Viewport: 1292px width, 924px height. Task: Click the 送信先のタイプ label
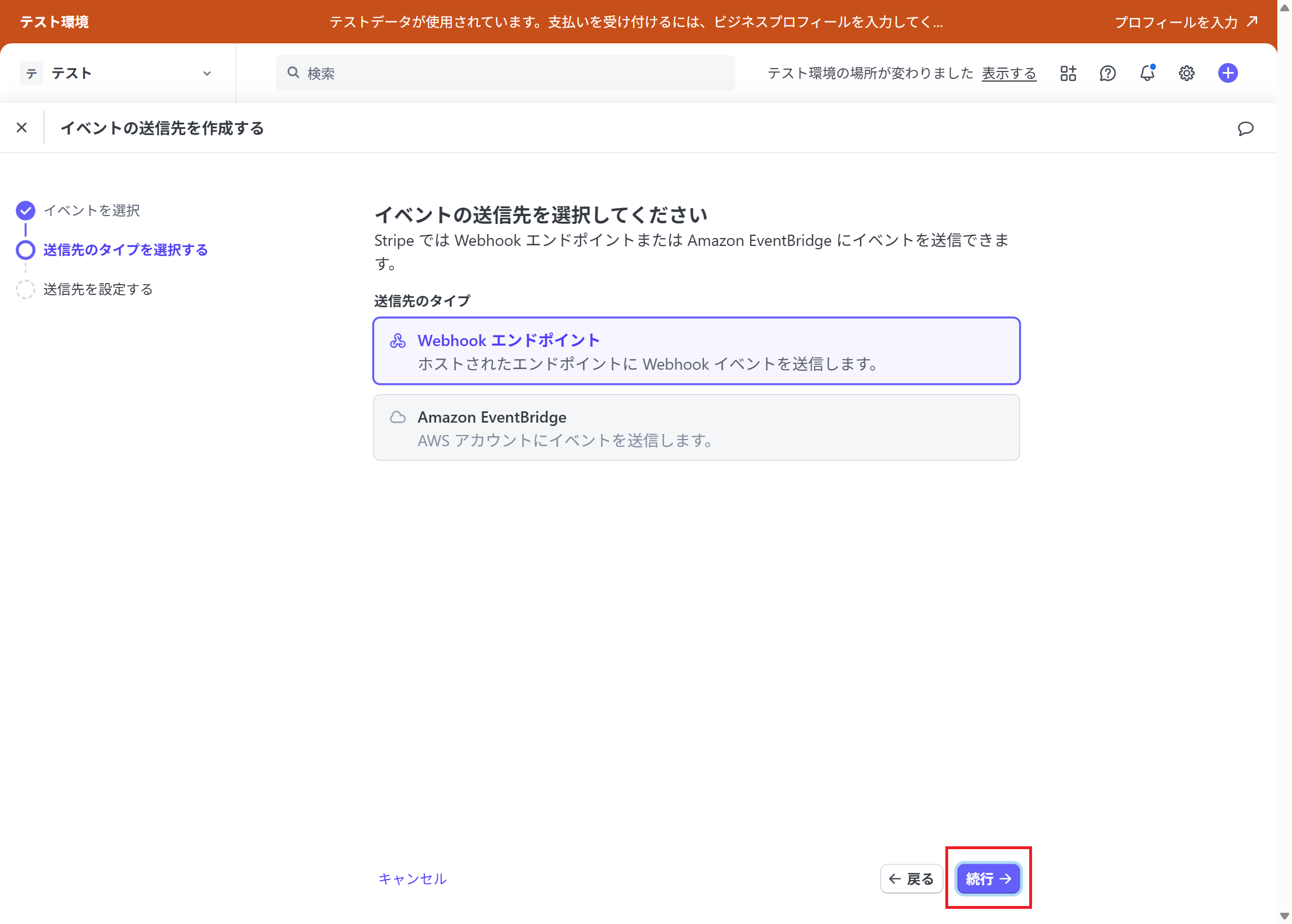click(422, 301)
